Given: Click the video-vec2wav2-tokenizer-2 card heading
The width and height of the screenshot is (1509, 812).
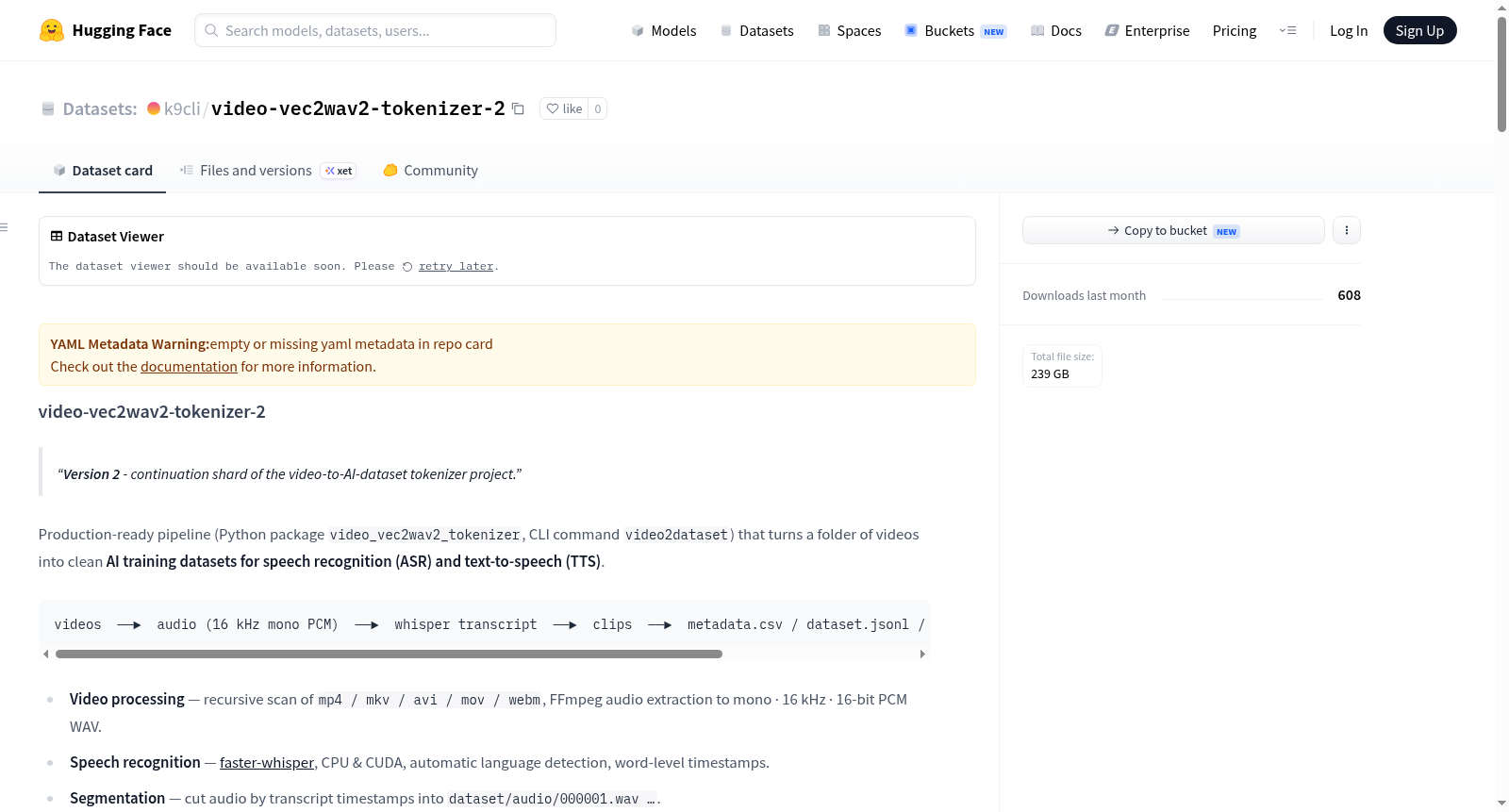Looking at the screenshot, I should click(152, 412).
